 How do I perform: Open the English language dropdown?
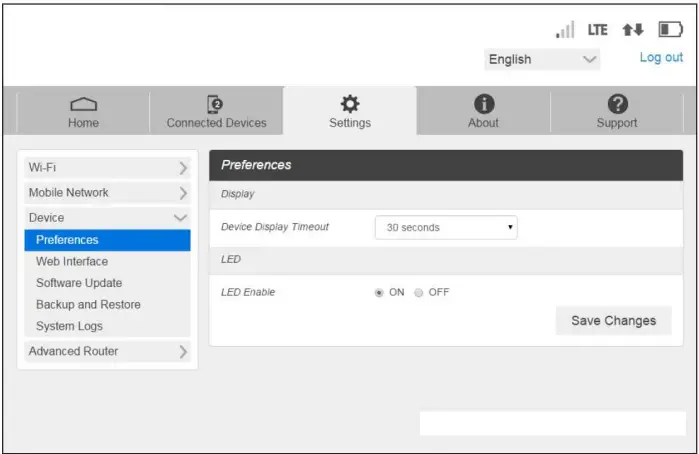pyautogui.click(x=542, y=59)
